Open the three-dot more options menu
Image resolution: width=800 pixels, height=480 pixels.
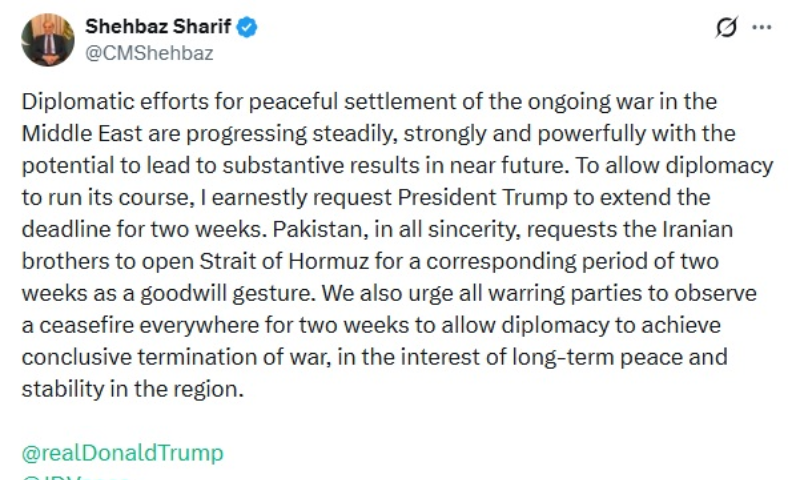(762, 29)
